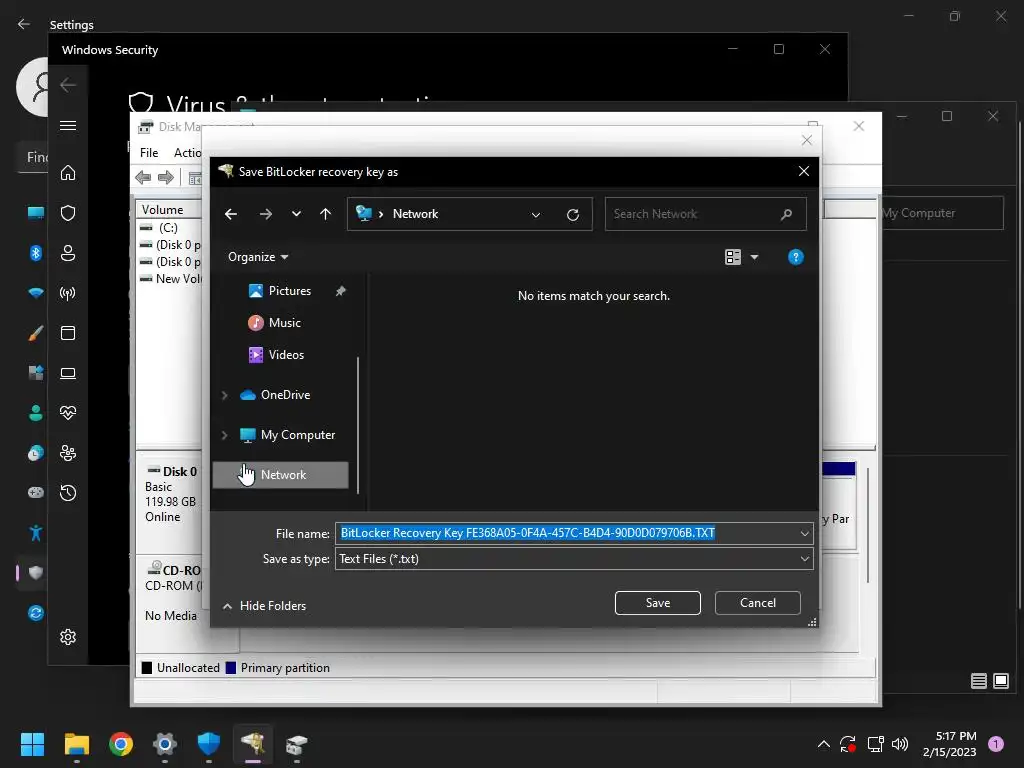Go back in Windows Security
The image size is (1024, 768).
[x=68, y=85]
